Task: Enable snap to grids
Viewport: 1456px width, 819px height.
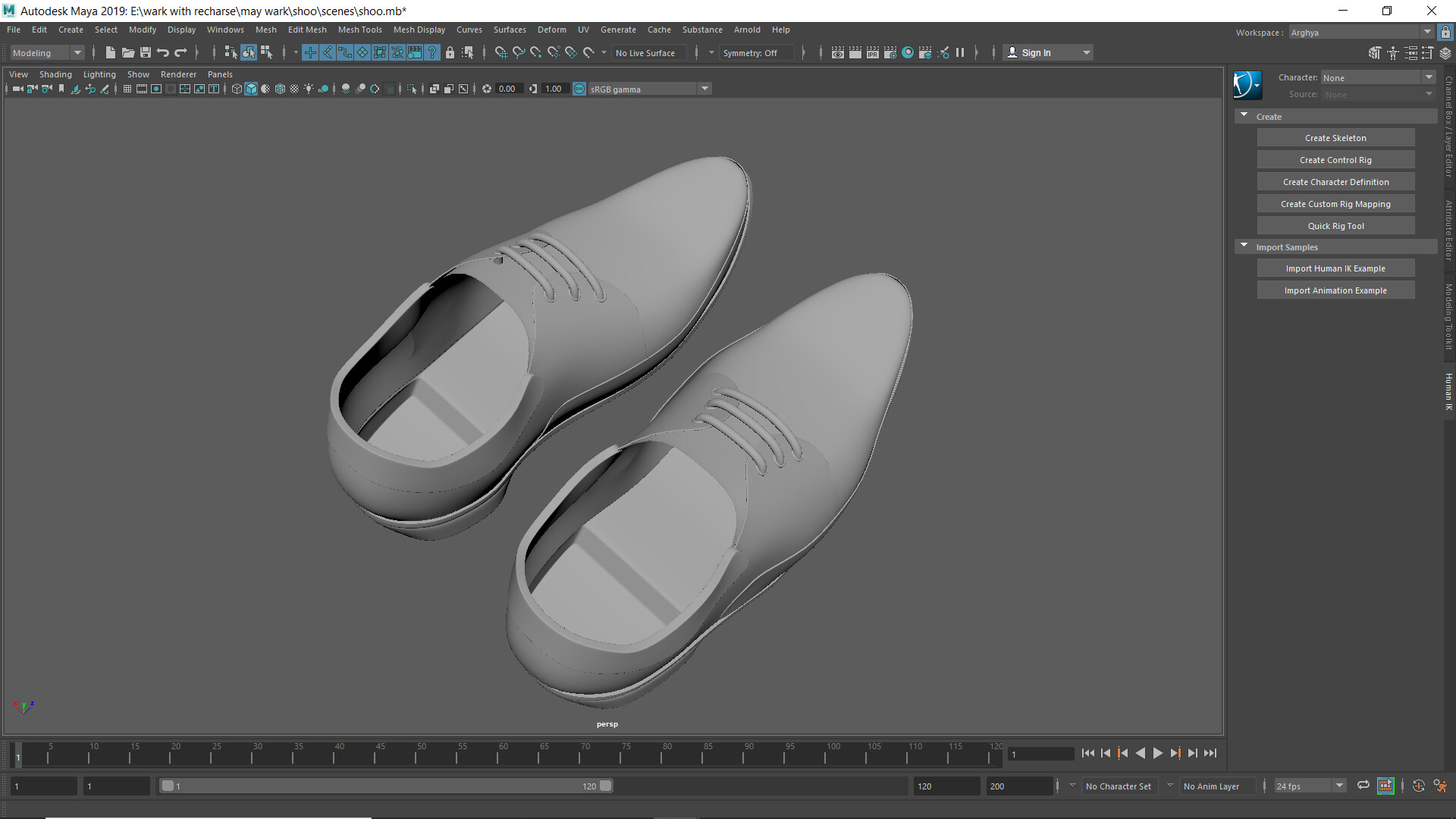Action: 501,52
